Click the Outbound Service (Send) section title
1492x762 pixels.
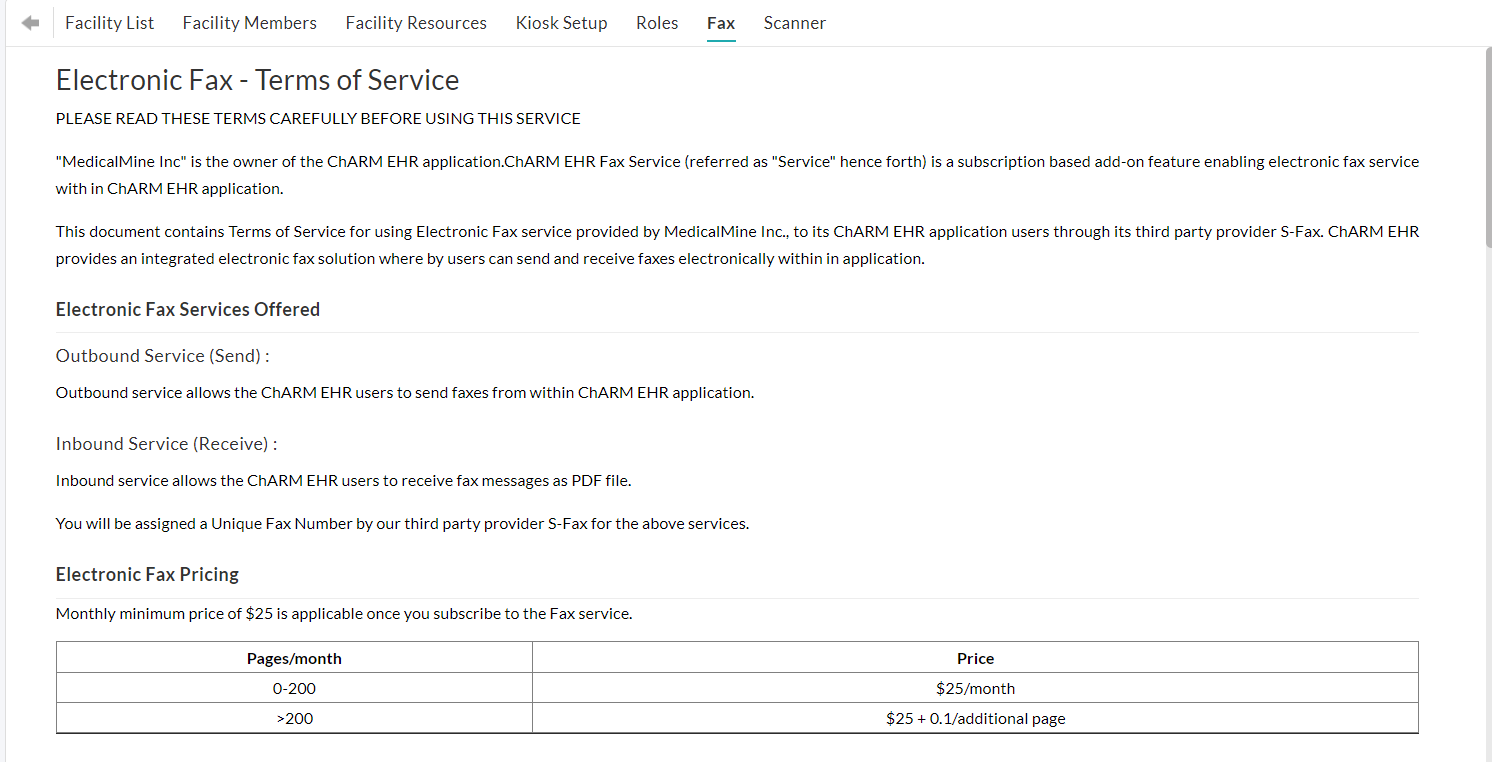(x=161, y=355)
